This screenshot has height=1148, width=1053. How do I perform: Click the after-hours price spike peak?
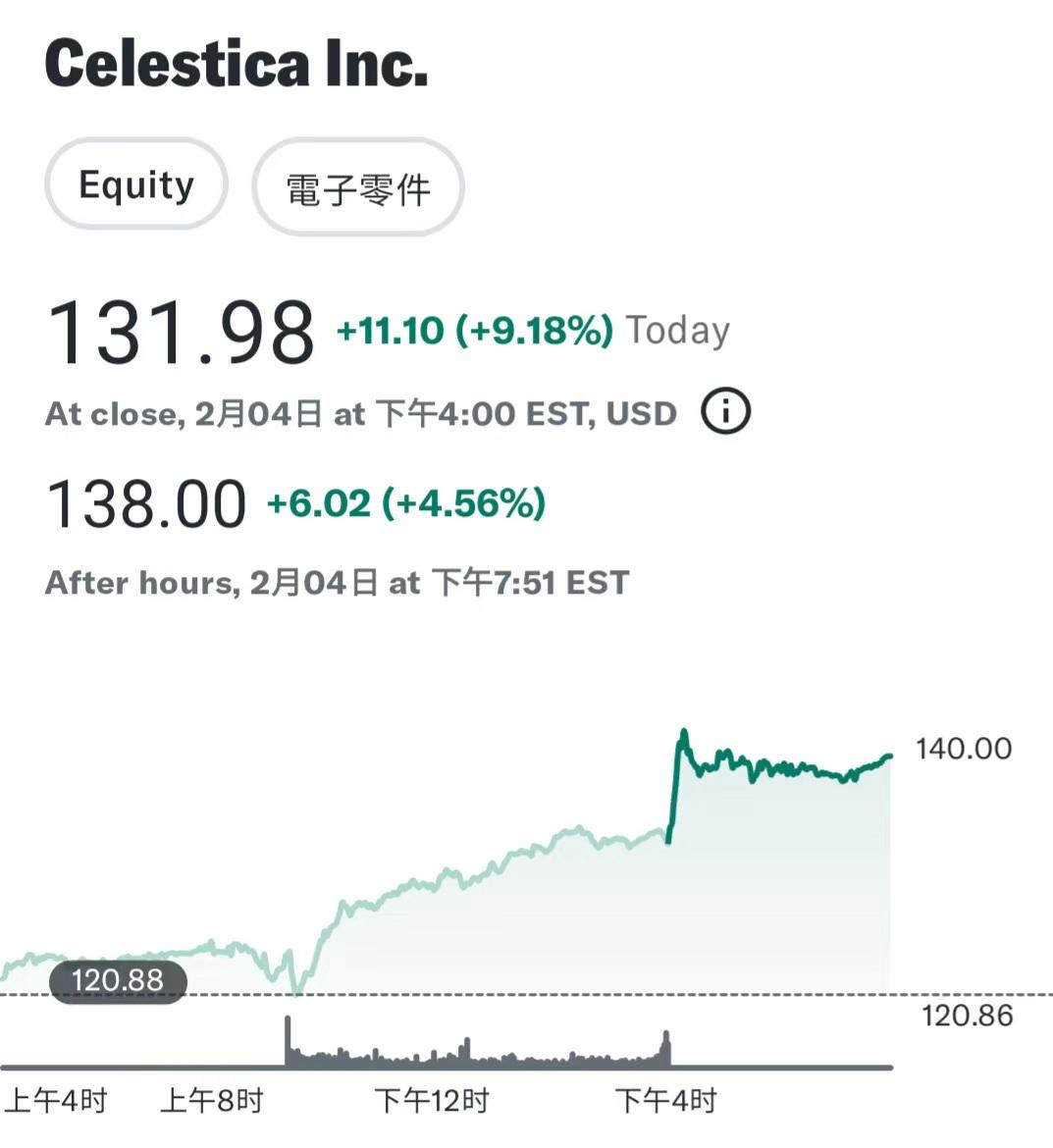(x=684, y=732)
